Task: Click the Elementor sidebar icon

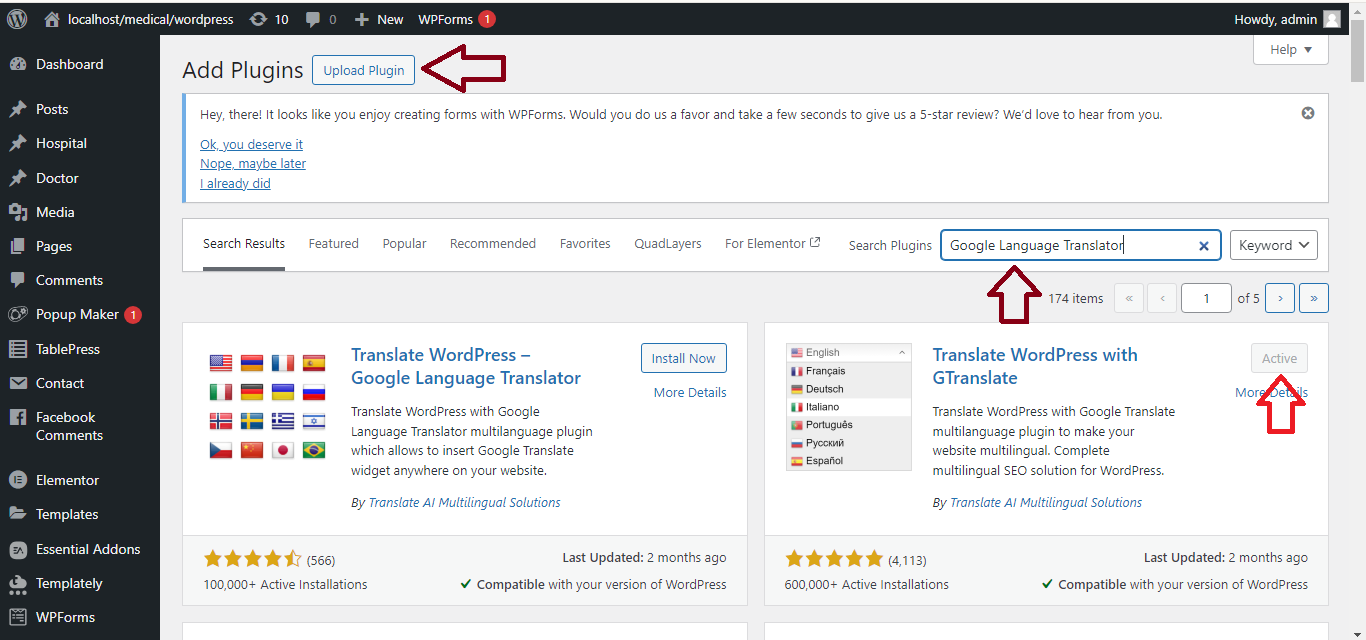Action: click(18, 480)
